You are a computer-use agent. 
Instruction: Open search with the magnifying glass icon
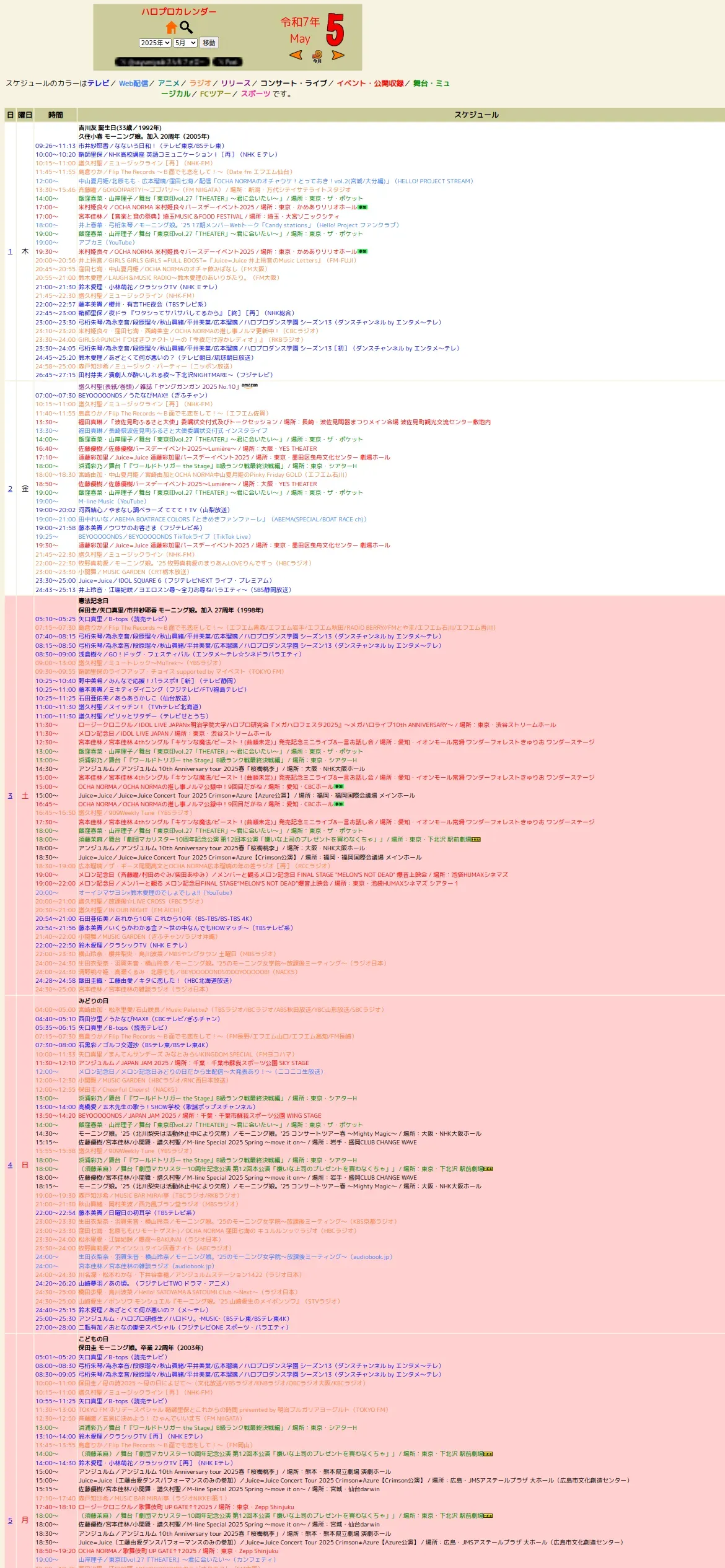(x=187, y=27)
